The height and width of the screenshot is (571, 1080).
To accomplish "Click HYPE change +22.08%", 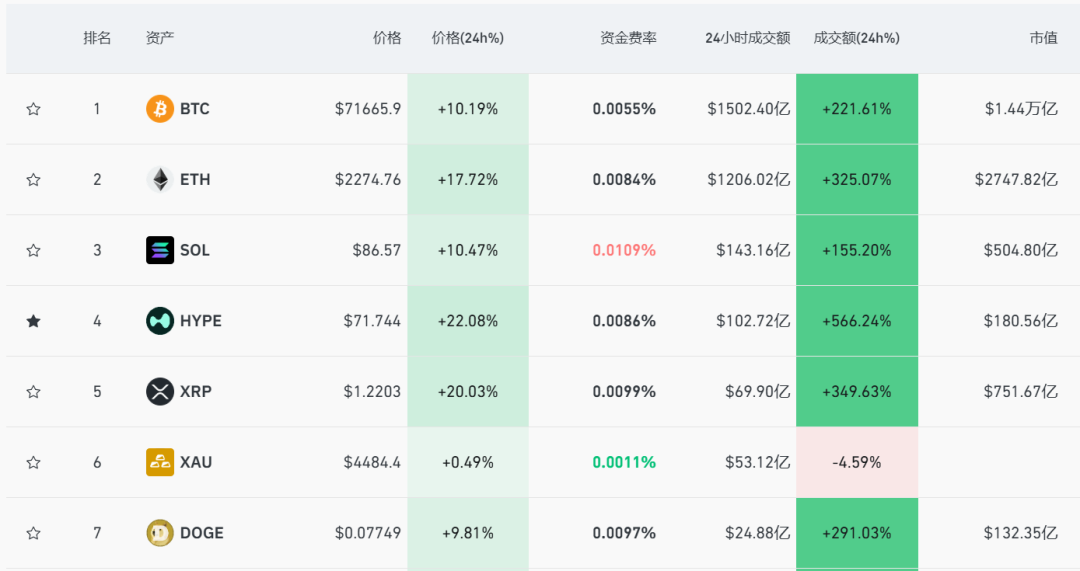I will click(x=468, y=321).
